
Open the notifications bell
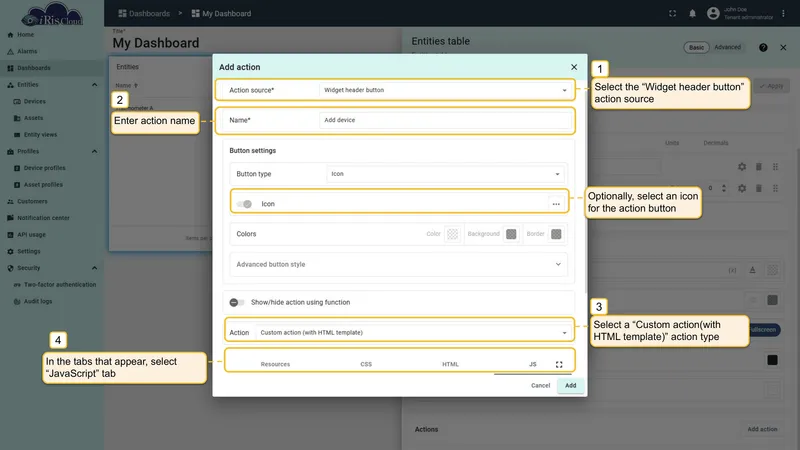point(692,14)
